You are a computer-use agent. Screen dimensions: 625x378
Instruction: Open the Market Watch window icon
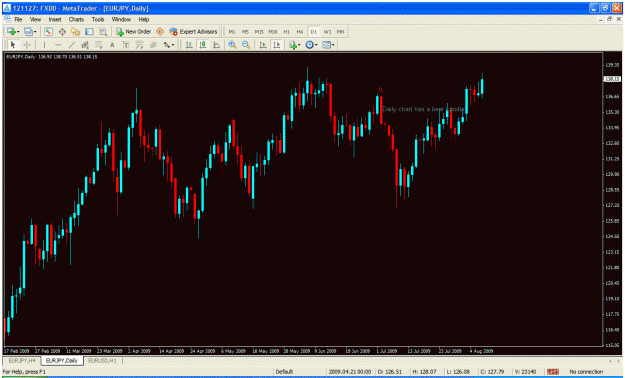pos(48,32)
